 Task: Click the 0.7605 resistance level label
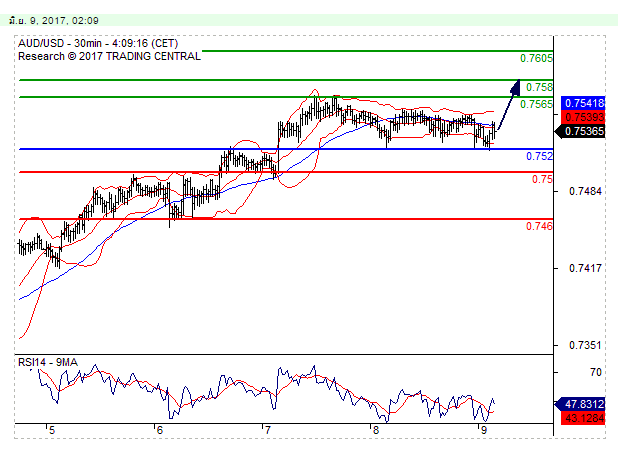pyautogui.click(x=536, y=58)
